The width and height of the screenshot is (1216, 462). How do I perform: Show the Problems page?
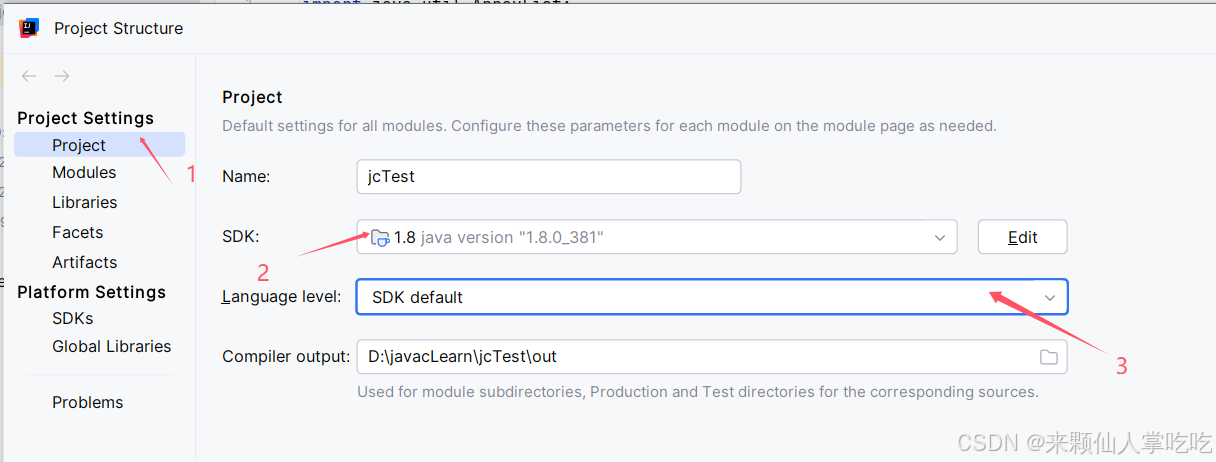pyautogui.click(x=87, y=402)
